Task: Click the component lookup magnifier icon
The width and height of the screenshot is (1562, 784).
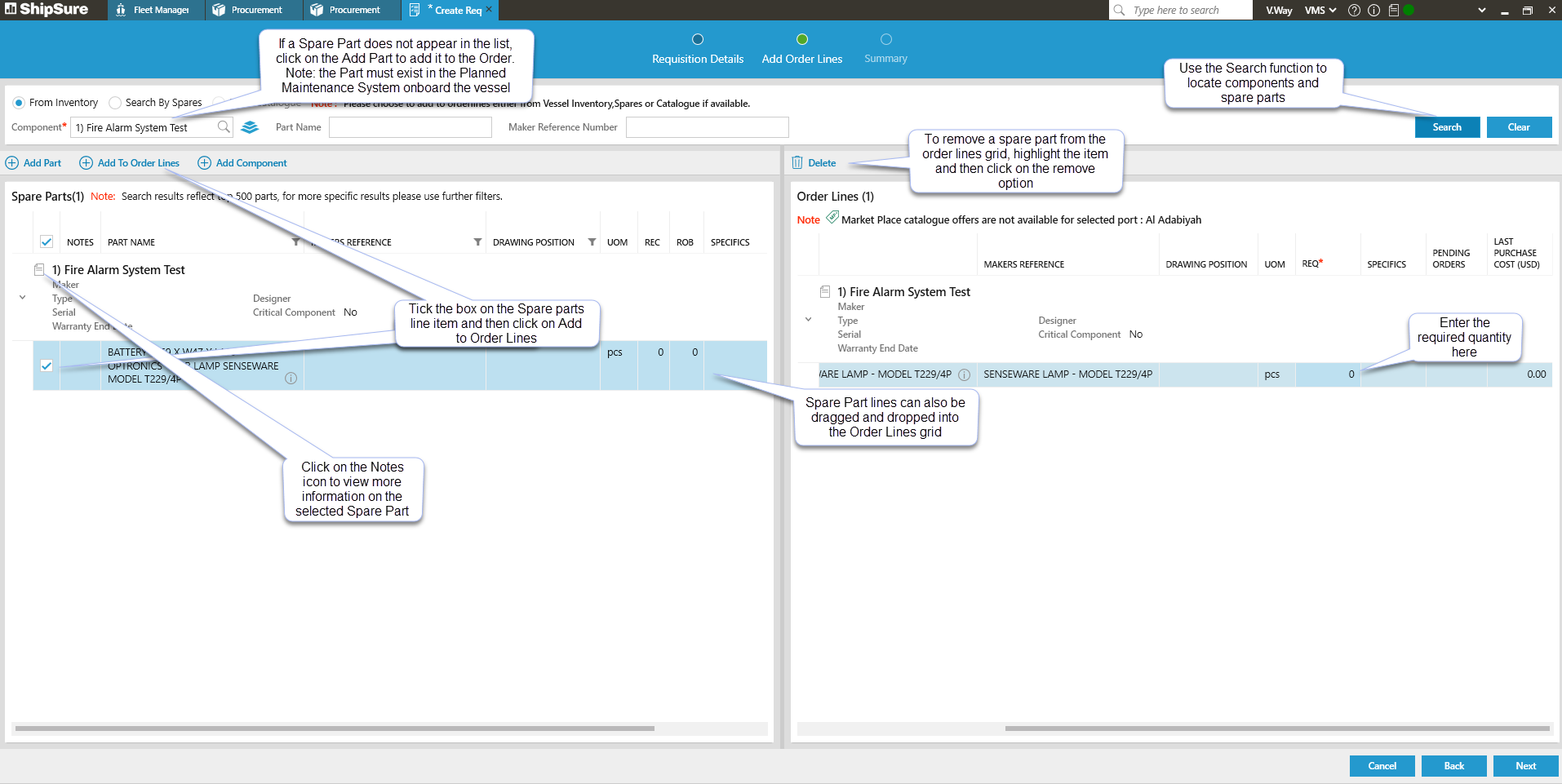Action: [x=224, y=127]
